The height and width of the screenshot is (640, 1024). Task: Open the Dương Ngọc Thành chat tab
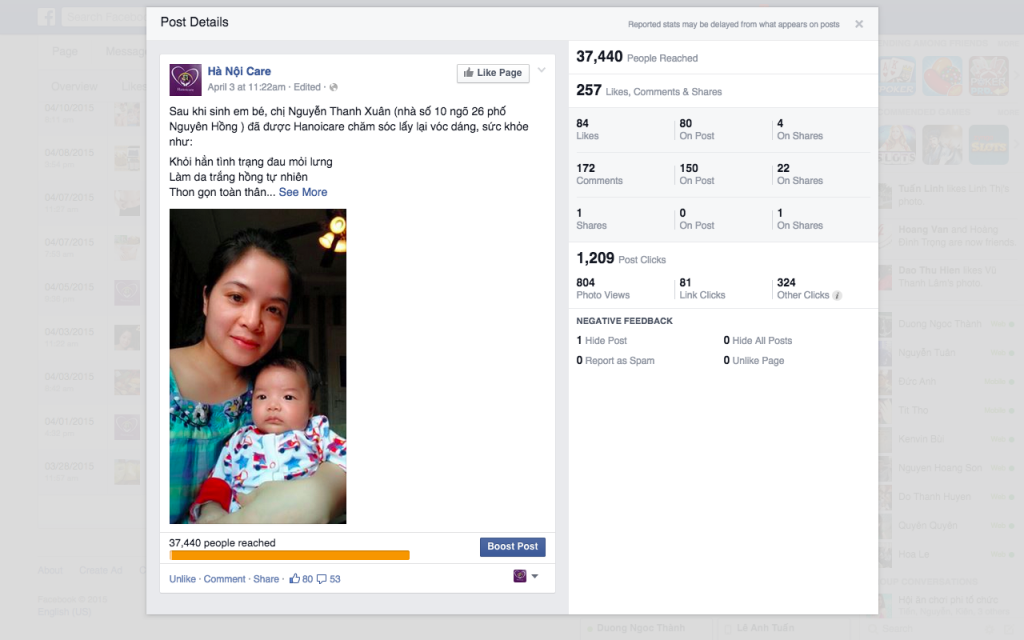pos(646,628)
